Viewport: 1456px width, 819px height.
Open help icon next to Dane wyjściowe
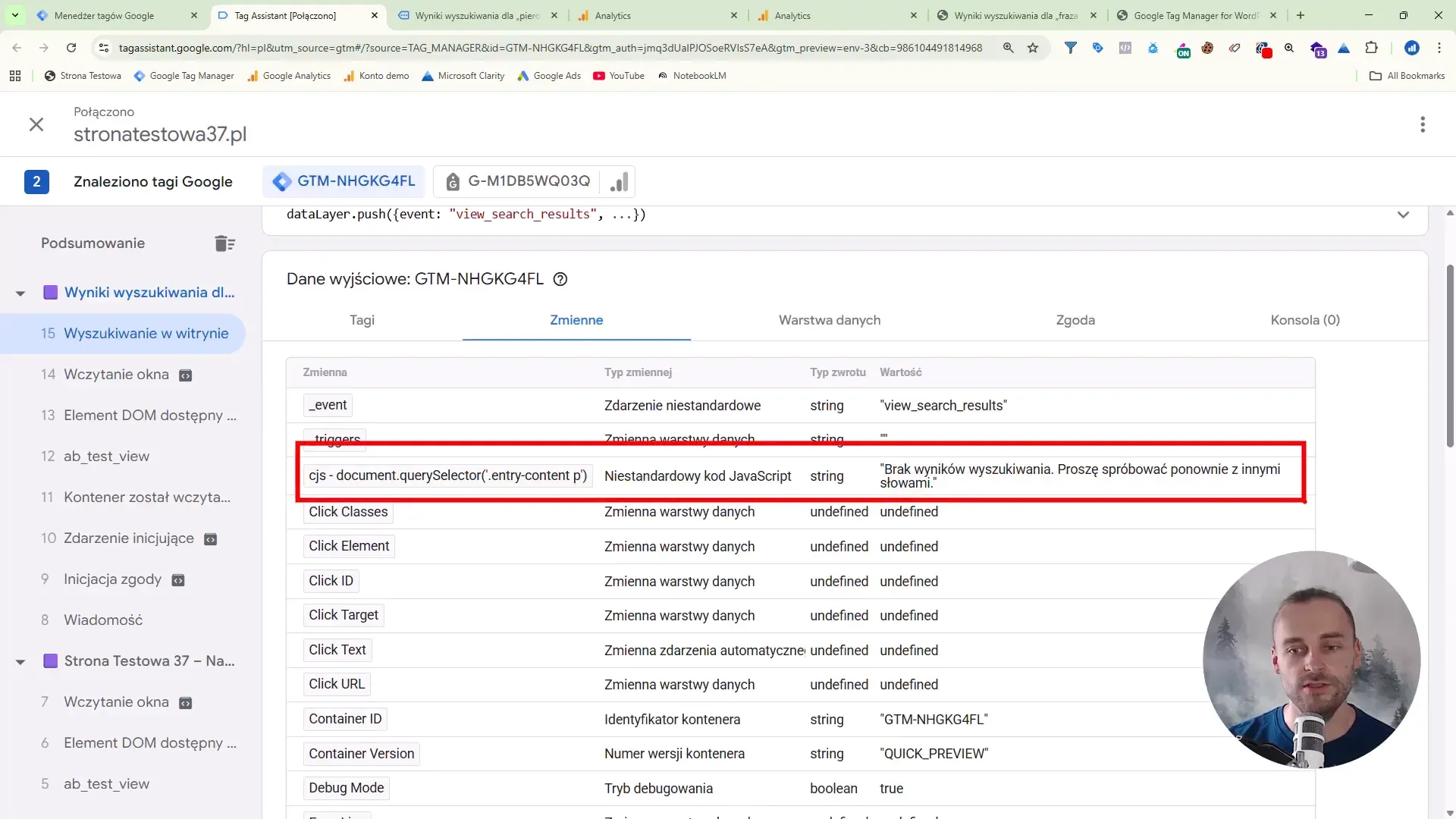(560, 279)
